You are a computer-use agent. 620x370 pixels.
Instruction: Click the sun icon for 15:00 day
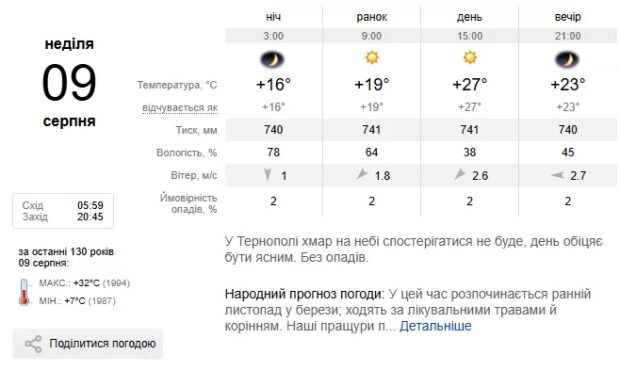[470, 57]
